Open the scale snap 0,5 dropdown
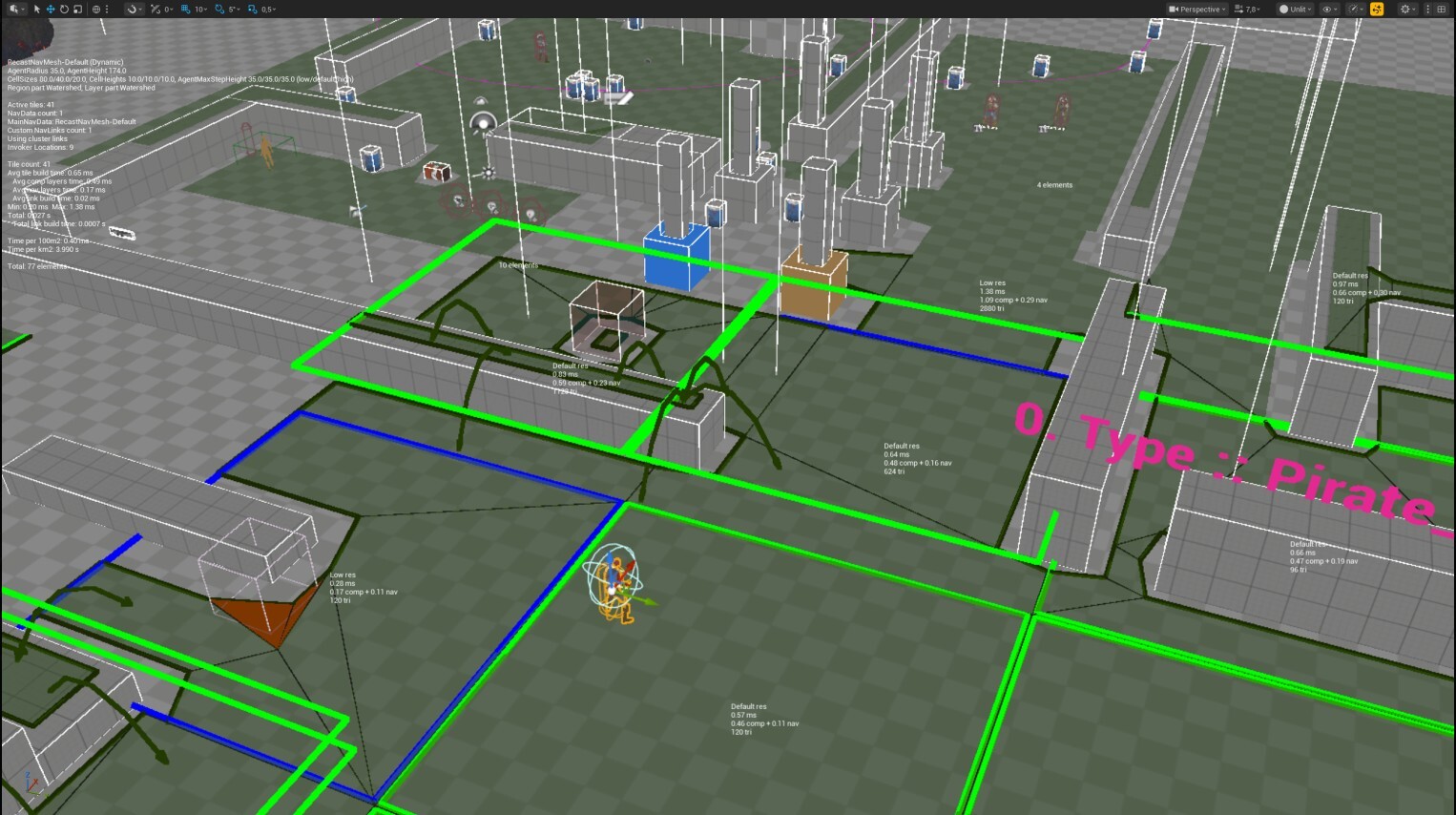Viewport: 1456px width, 815px height. 268,10
